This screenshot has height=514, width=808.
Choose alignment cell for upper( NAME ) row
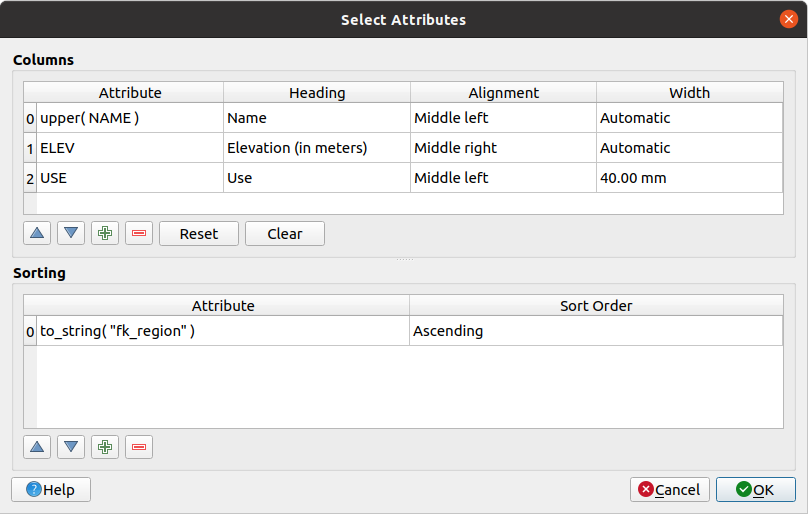tap(503, 118)
